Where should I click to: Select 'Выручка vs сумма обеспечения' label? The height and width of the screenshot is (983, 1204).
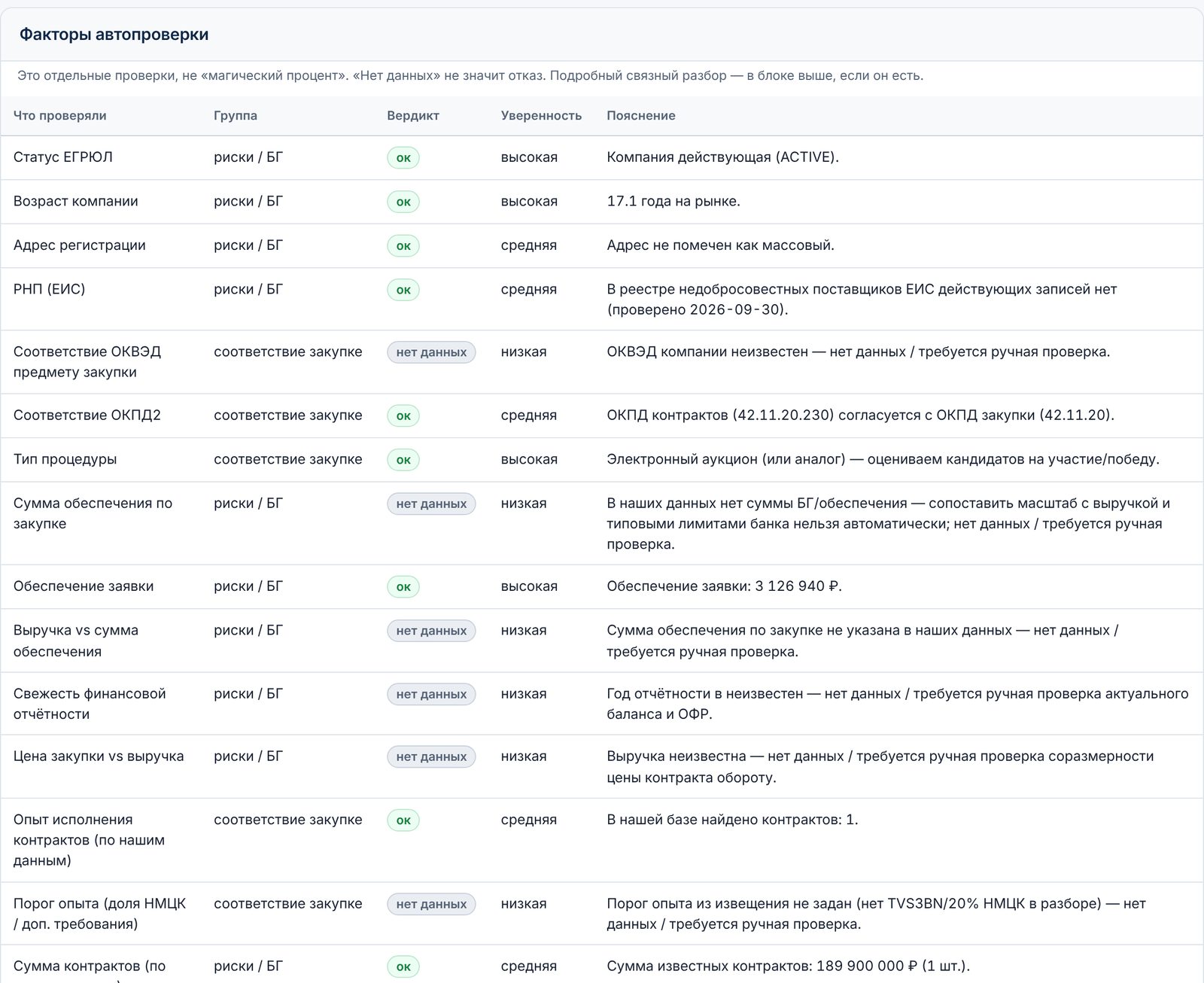pos(76,641)
